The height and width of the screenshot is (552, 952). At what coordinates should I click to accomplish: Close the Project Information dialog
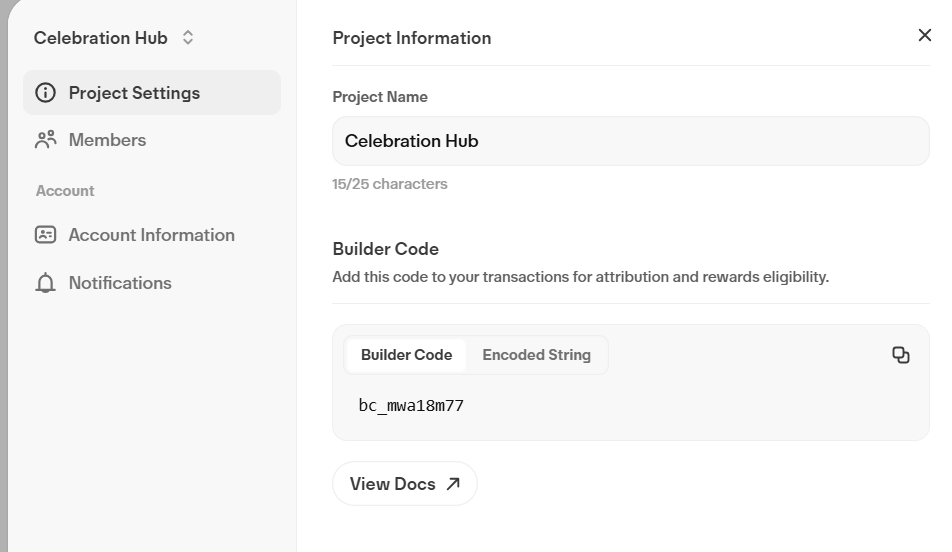(x=925, y=35)
